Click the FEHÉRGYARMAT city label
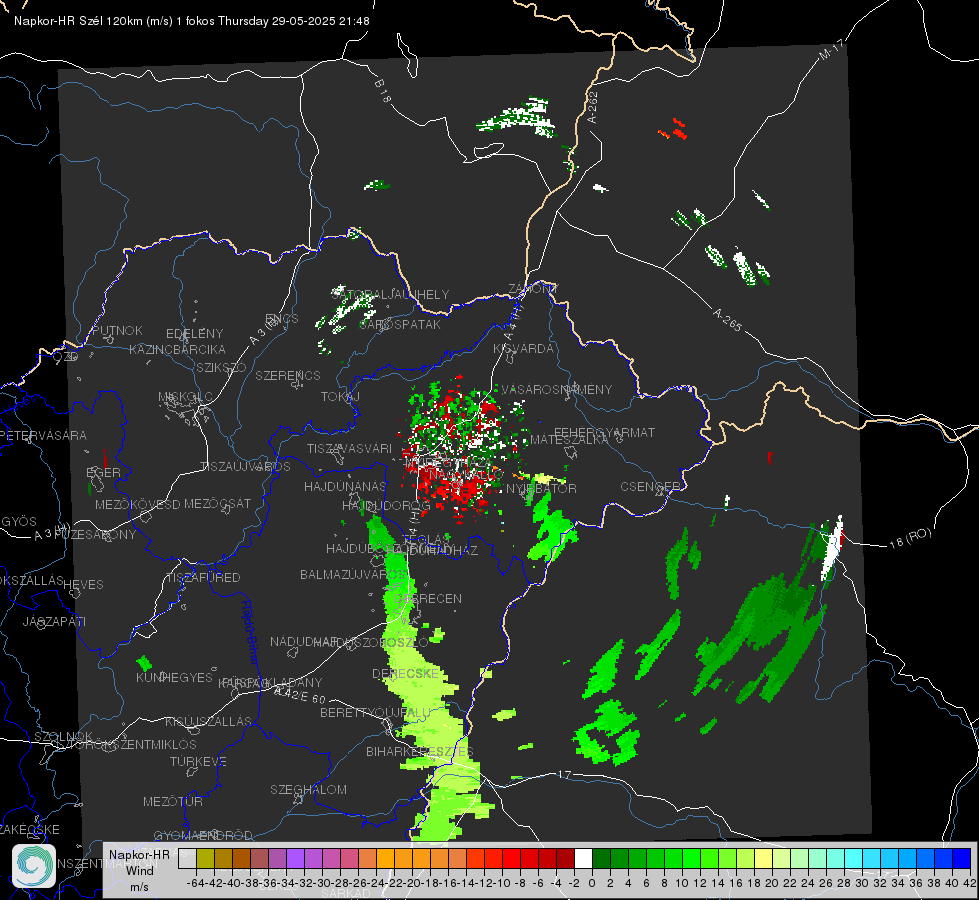This screenshot has width=979, height=900. tap(605, 432)
